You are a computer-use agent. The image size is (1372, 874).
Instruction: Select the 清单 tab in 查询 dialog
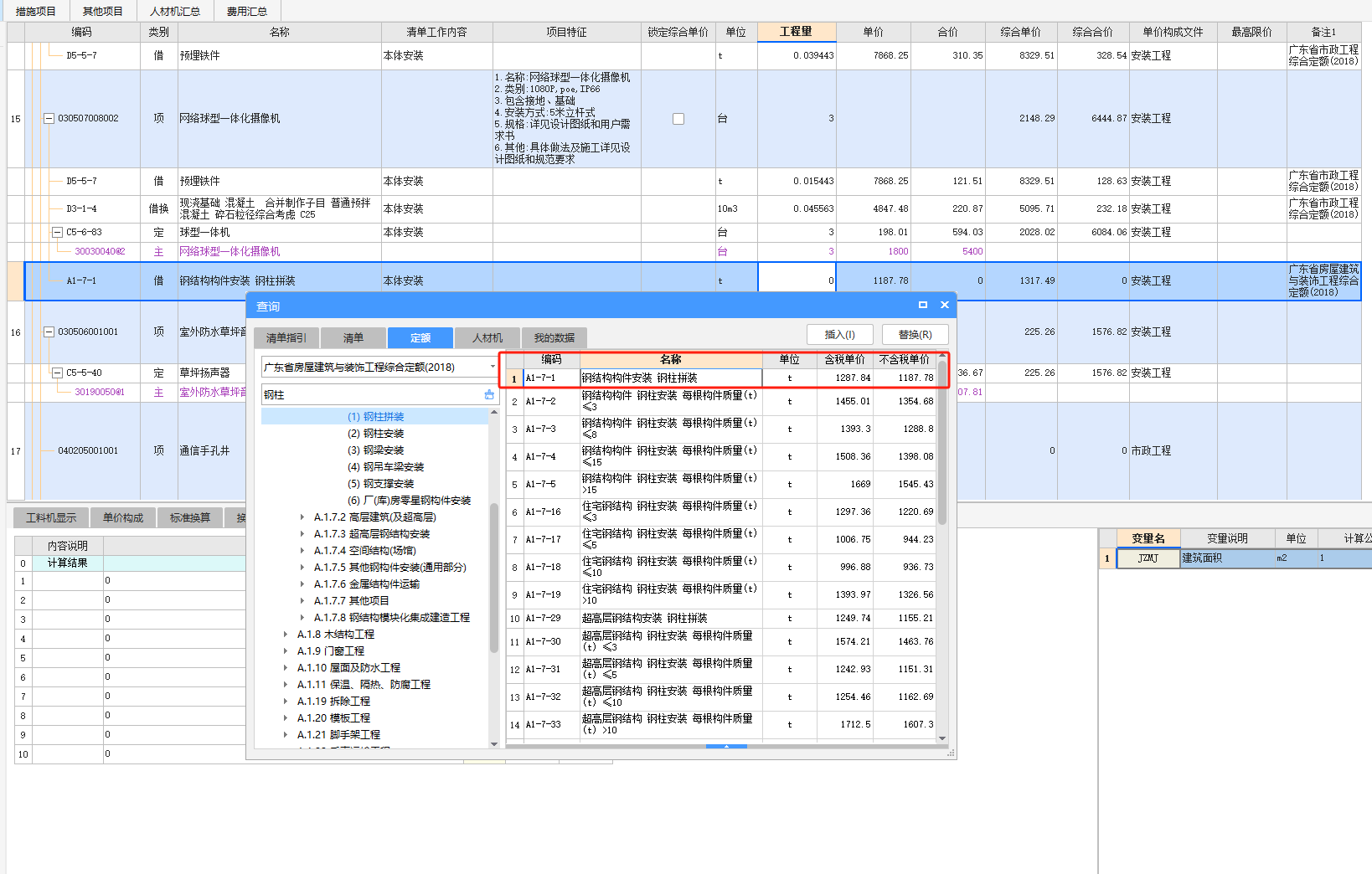pos(353,338)
